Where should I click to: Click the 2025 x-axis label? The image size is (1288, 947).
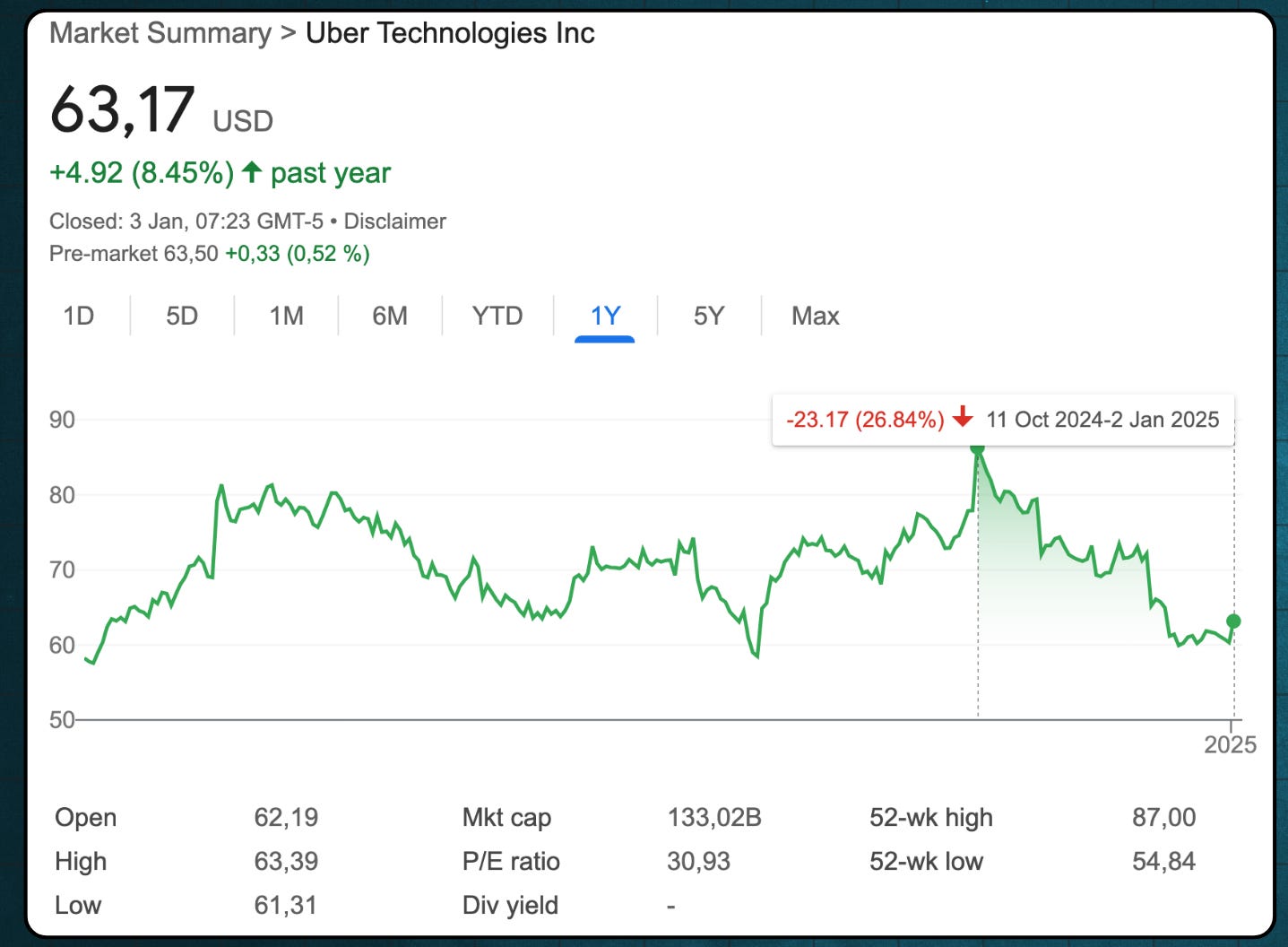(x=1230, y=744)
